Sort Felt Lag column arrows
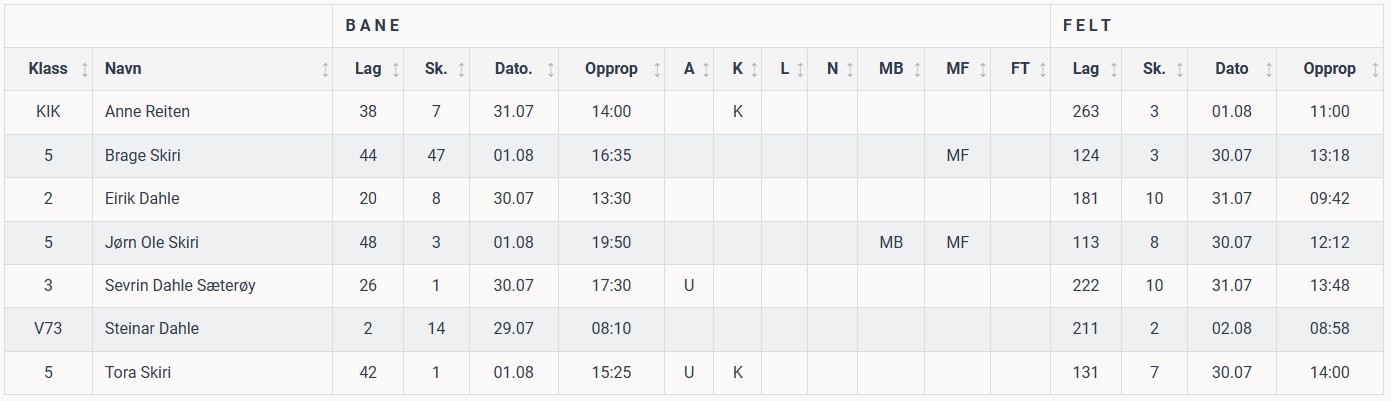This screenshot has width=1391, height=401. (1113, 70)
